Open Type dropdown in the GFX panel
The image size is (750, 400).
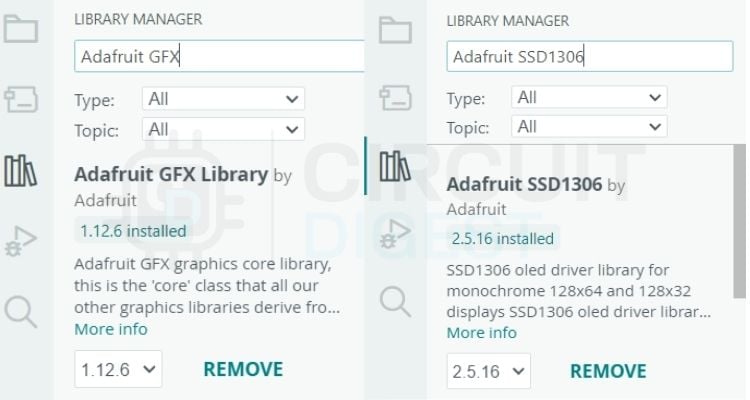[223, 99]
